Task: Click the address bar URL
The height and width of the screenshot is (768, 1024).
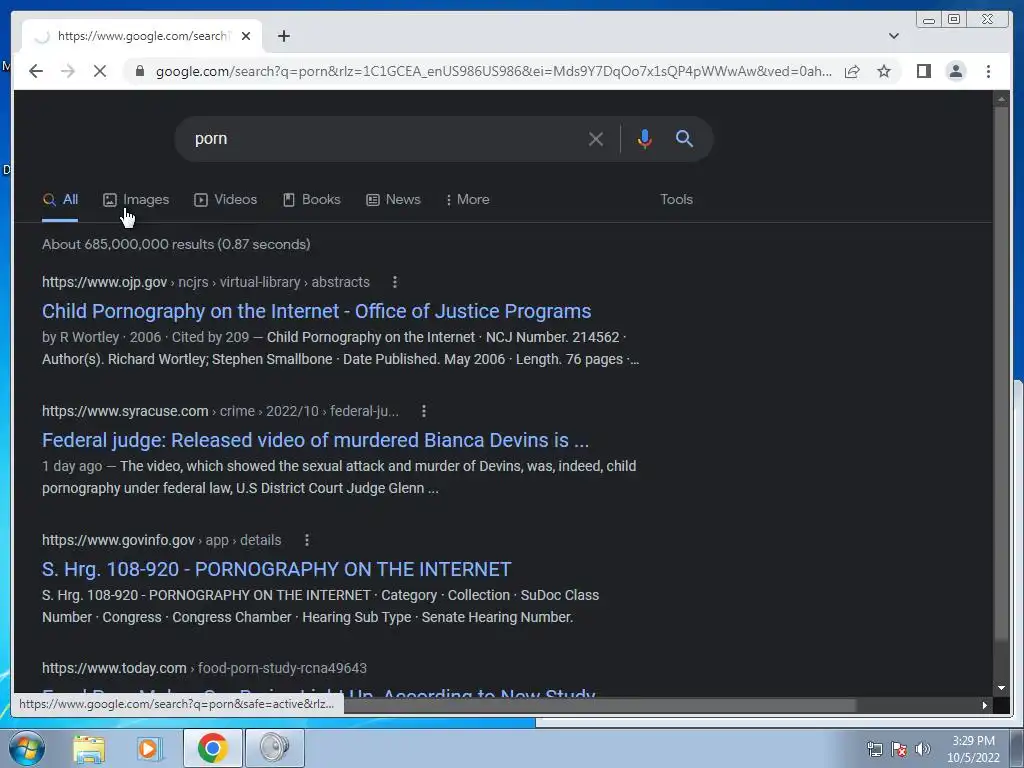Action: 494,71
